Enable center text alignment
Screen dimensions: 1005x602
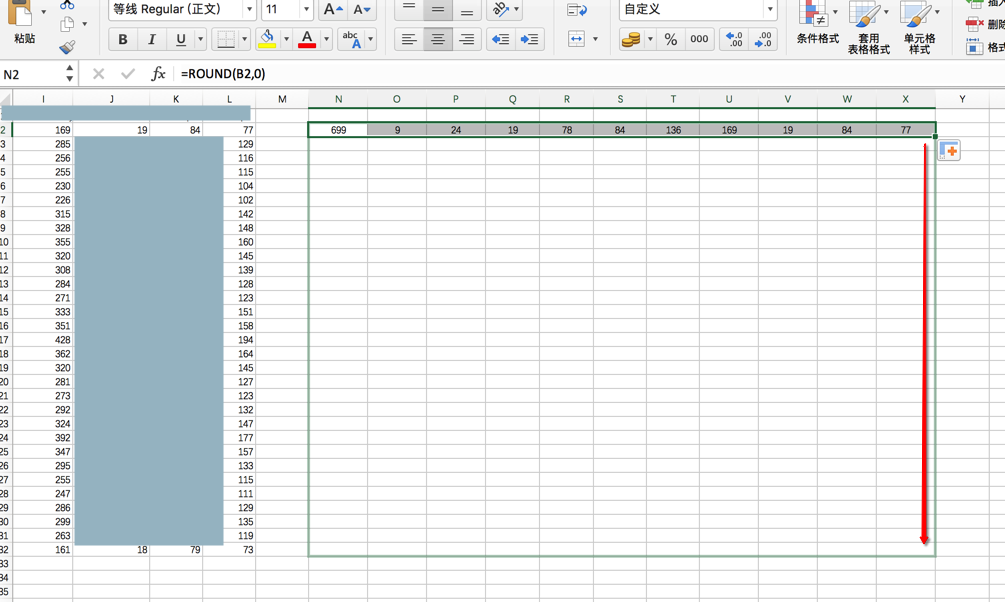coord(438,40)
